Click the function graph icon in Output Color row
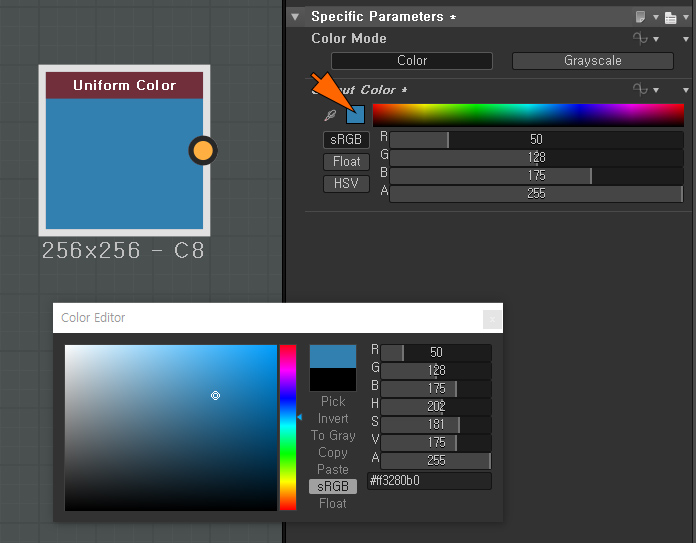The width and height of the screenshot is (696, 543). click(x=640, y=89)
